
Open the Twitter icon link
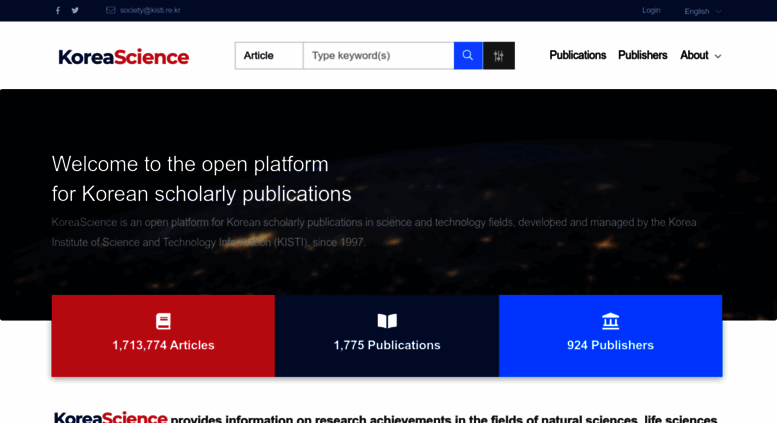click(75, 10)
